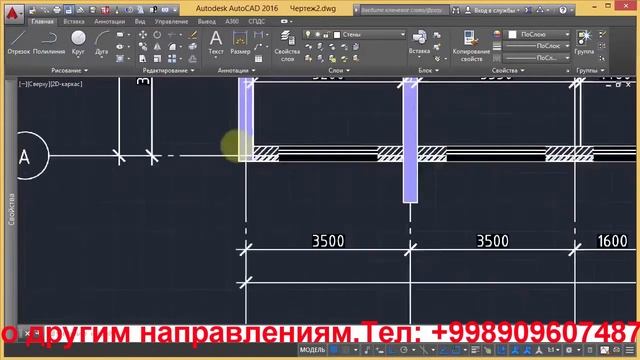This screenshot has height=360, width=640.
Task: Switch to the Вставка ribbon tab
Action: (x=74, y=21)
